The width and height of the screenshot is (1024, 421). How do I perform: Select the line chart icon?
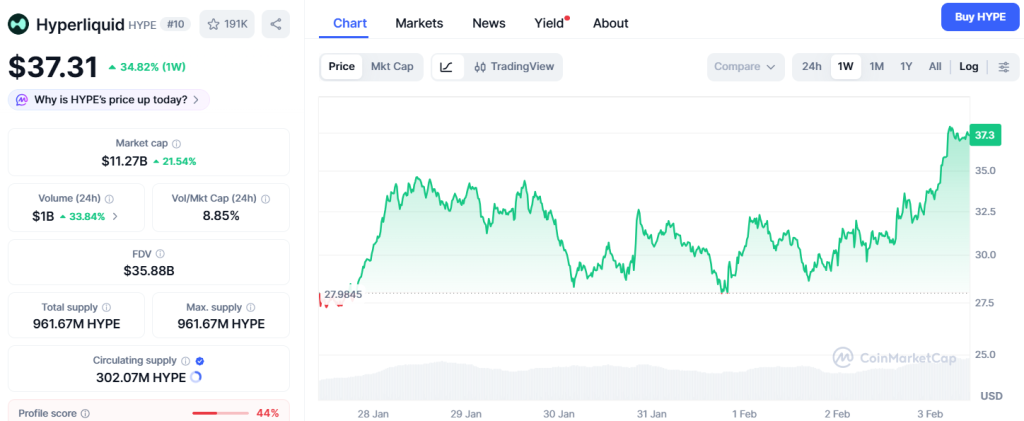(446, 67)
